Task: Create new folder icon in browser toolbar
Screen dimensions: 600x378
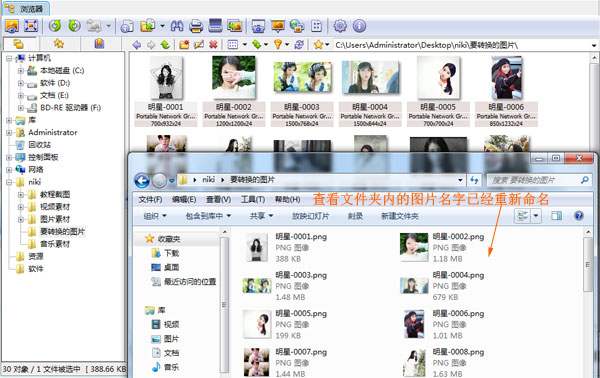Action: click(184, 45)
